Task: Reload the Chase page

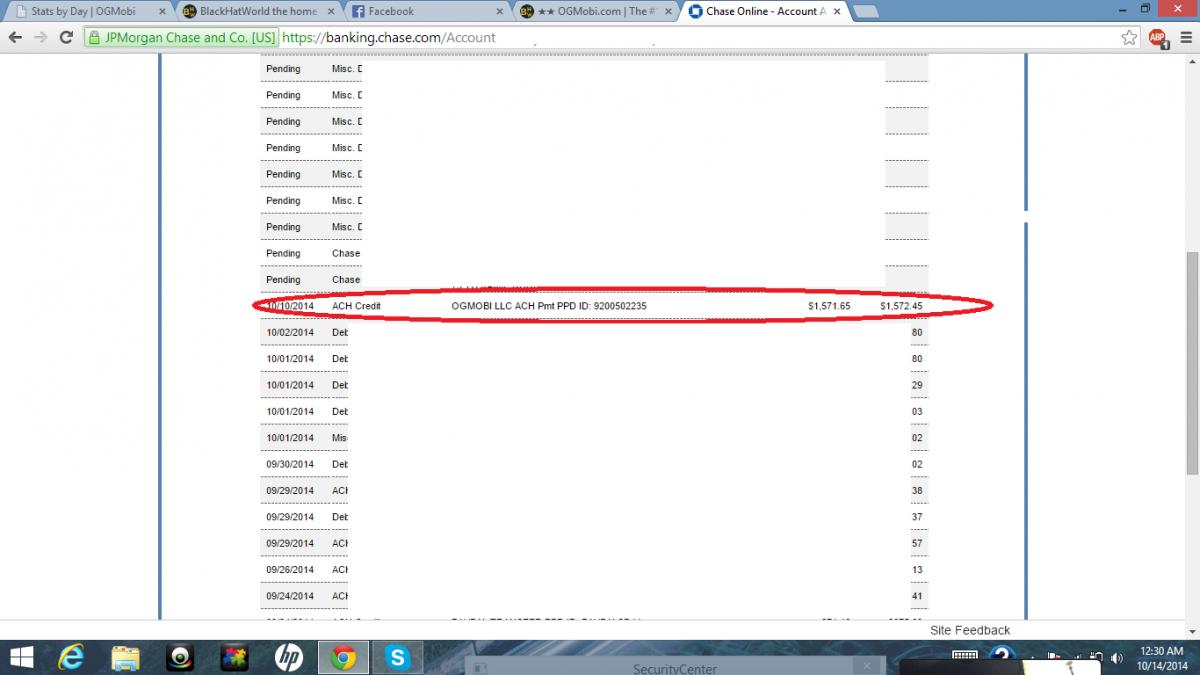Action: [66, 37]
